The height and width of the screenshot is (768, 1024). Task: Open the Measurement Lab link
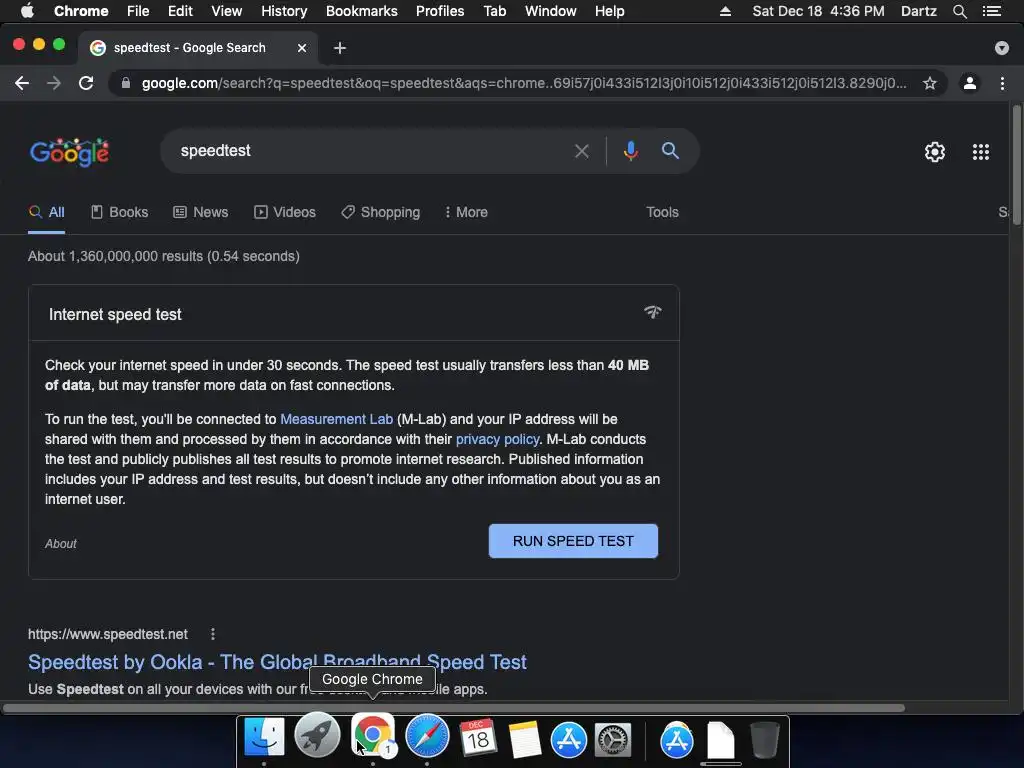[336, 419]
